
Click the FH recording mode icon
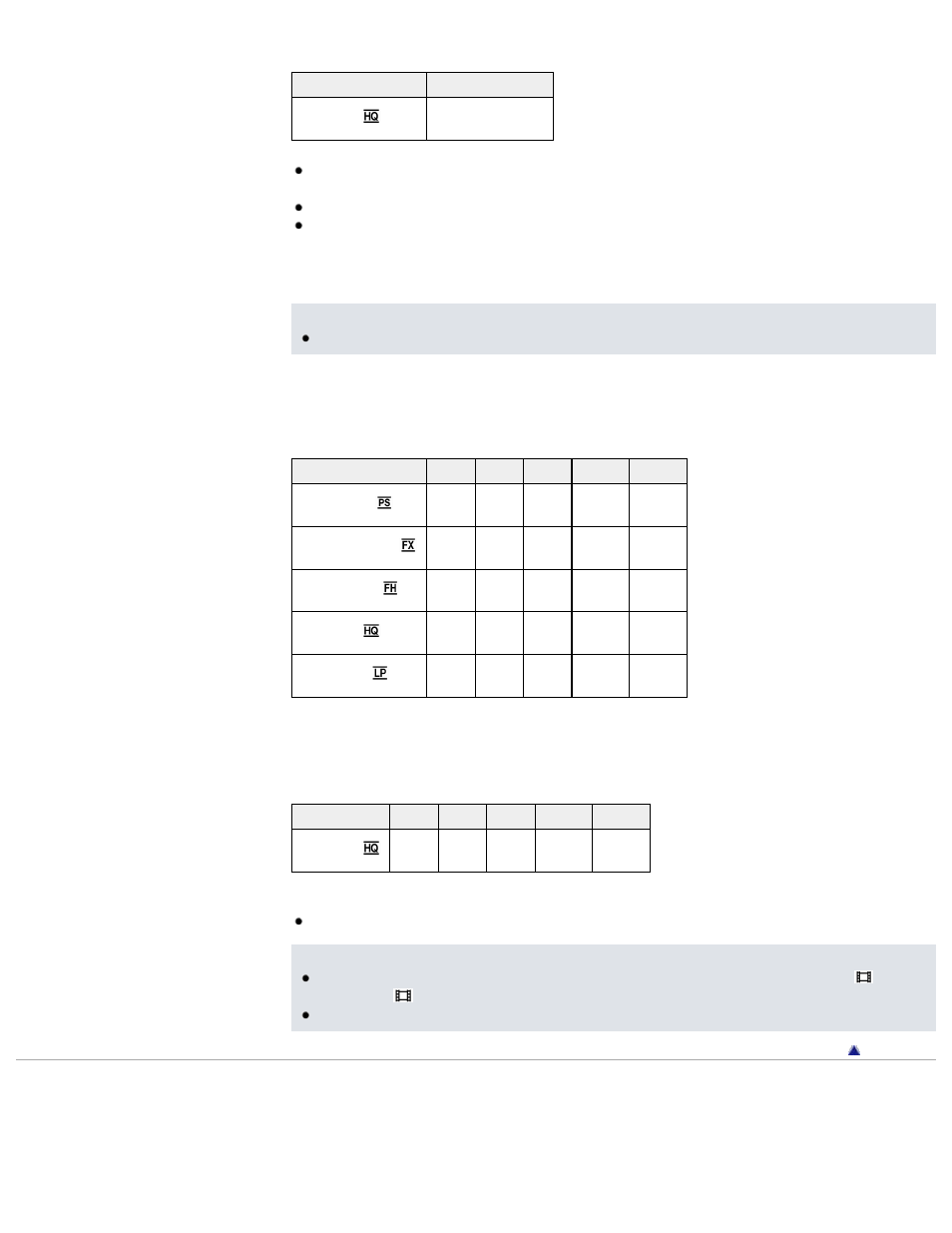(390, 588)
